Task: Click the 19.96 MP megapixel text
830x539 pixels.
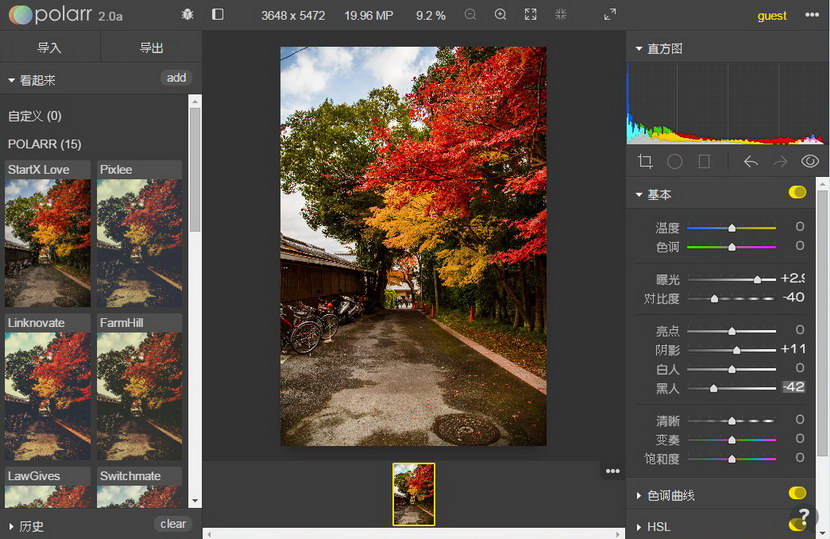Action: (369, 16)
